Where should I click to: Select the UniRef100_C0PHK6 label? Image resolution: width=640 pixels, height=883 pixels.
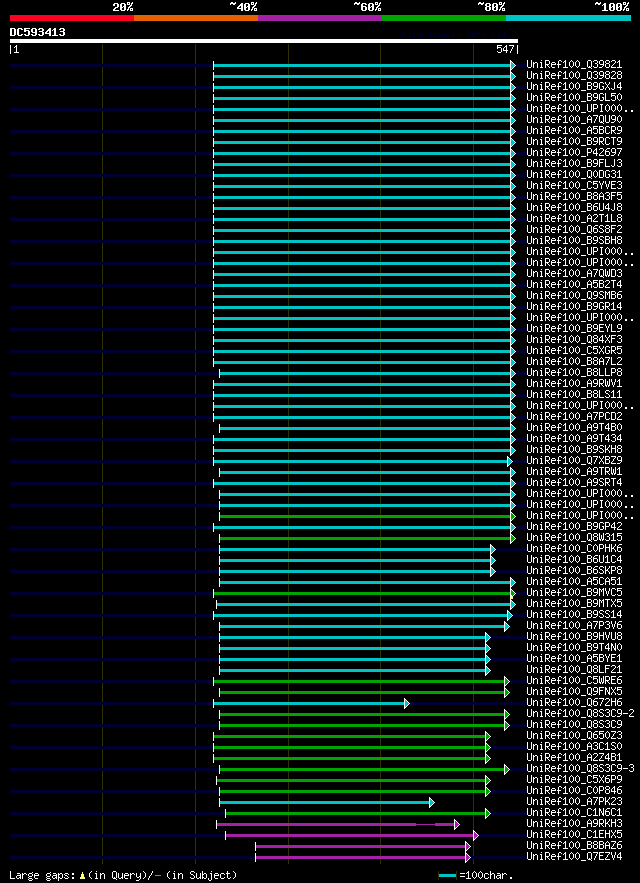tap(574, 548)
